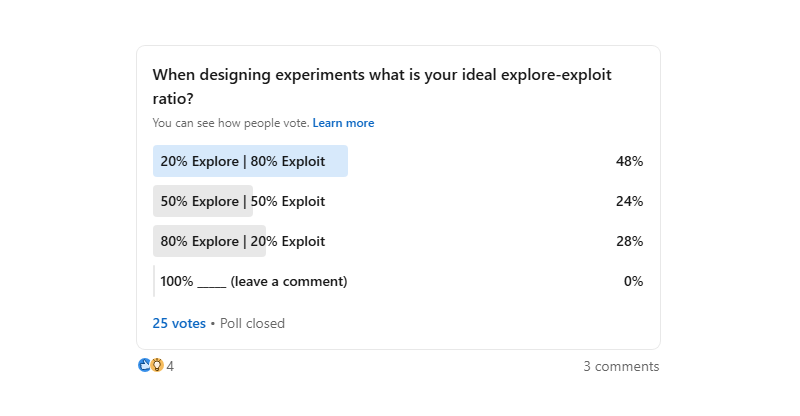The width and height of the screenshot is (800, 416).
Task: Click the word Exploit in the 20% Exploit option
Action: tap(303, 241)
